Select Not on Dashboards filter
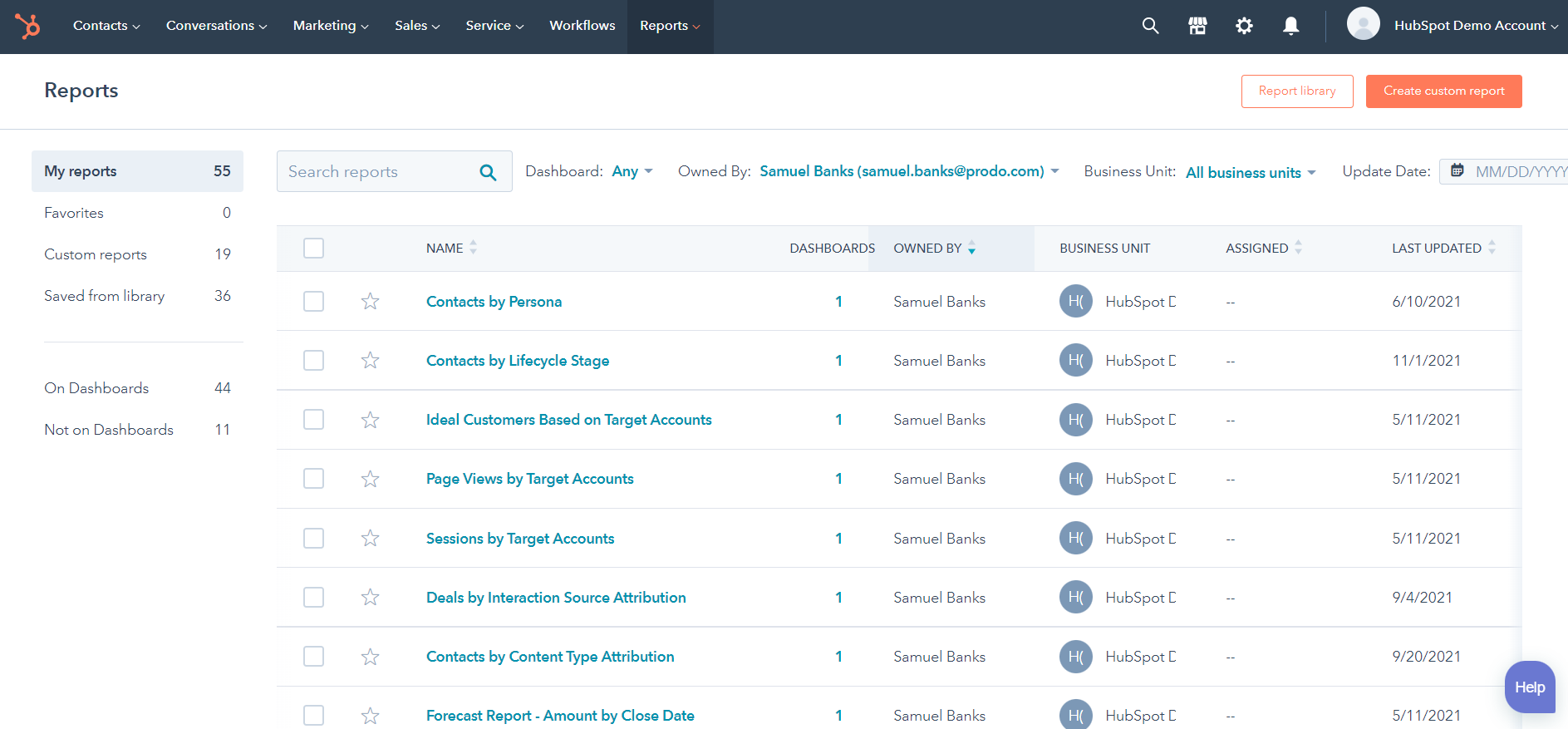 tap(137, 430)
